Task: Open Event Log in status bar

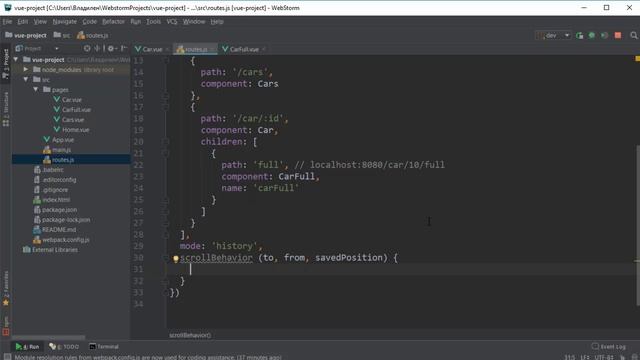Action: (609, 347)
